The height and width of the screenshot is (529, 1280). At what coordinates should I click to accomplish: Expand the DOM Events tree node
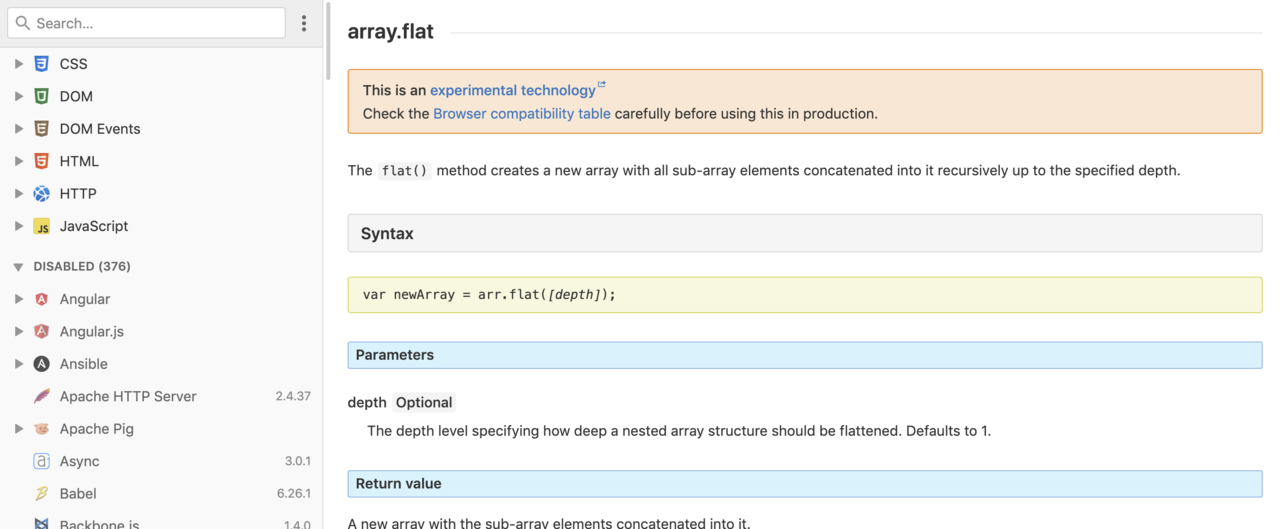coord(18,129)
